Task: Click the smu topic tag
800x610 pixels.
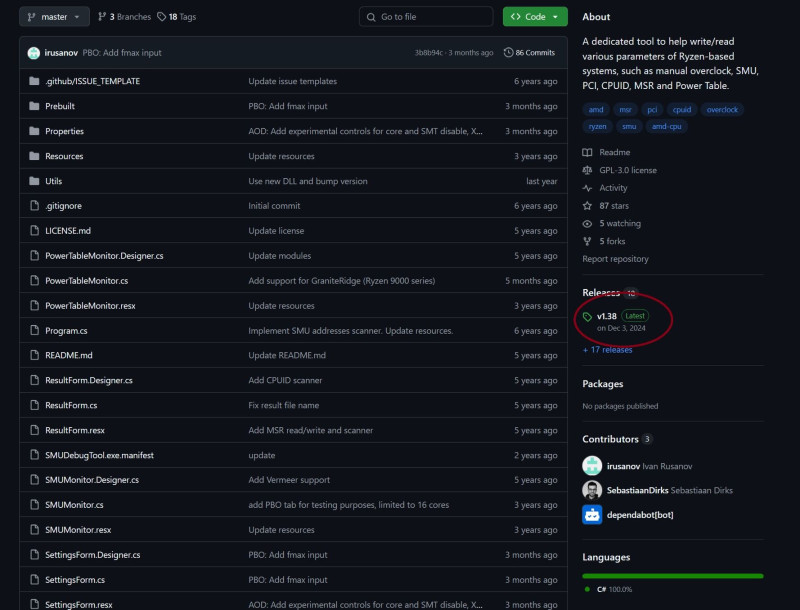Action: pyautogui.click(x=629, y=126)
